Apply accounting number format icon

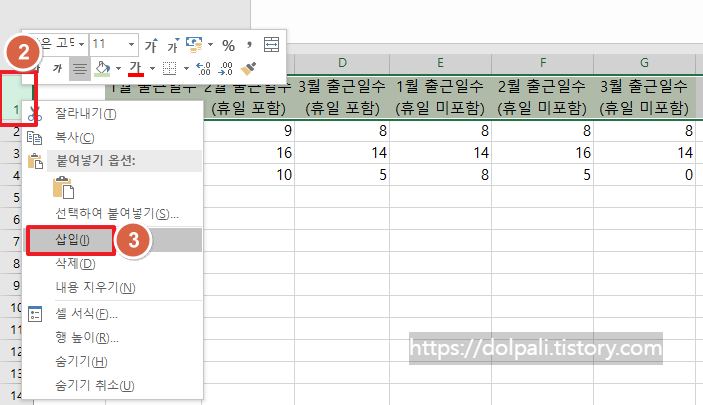click(x=194, y=44)
